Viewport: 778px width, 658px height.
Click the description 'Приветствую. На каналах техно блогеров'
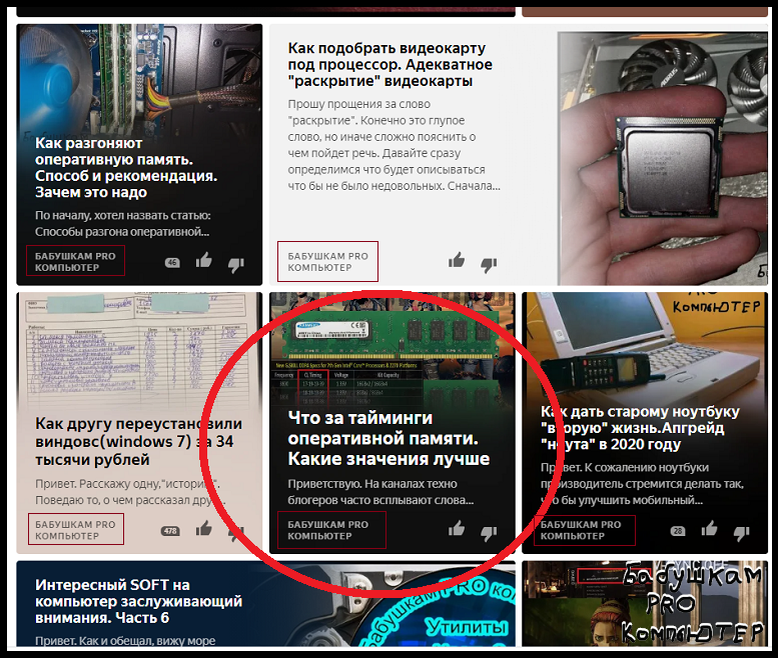pos(381,492)
